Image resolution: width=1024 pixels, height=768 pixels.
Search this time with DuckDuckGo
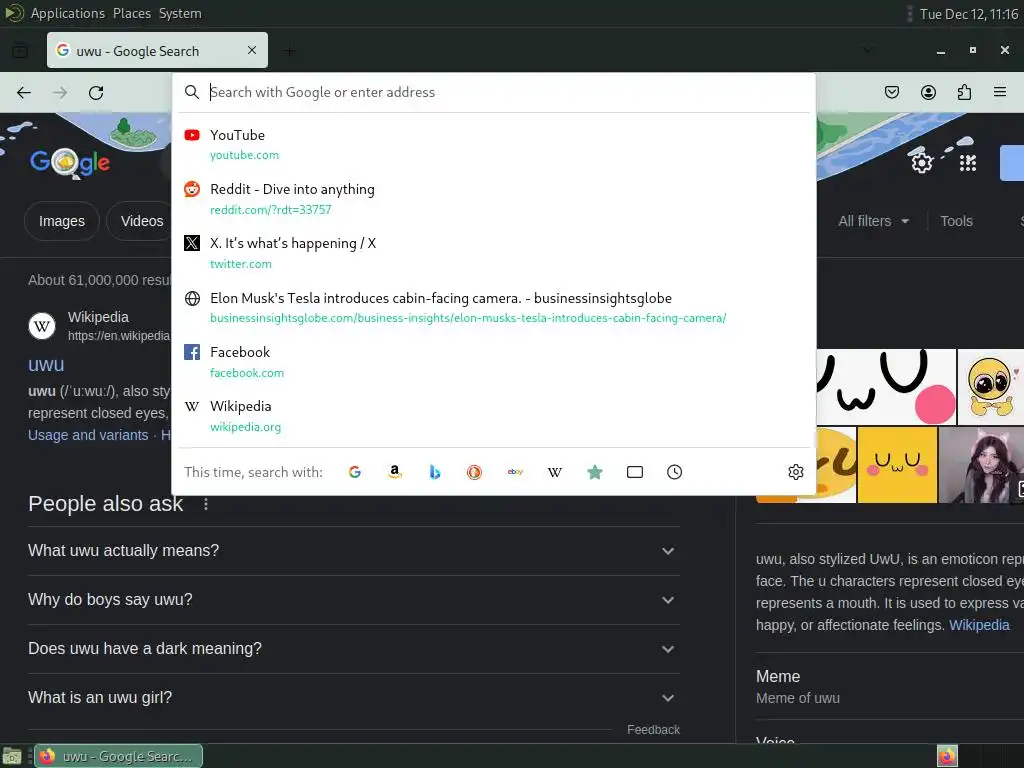point(475,472)
